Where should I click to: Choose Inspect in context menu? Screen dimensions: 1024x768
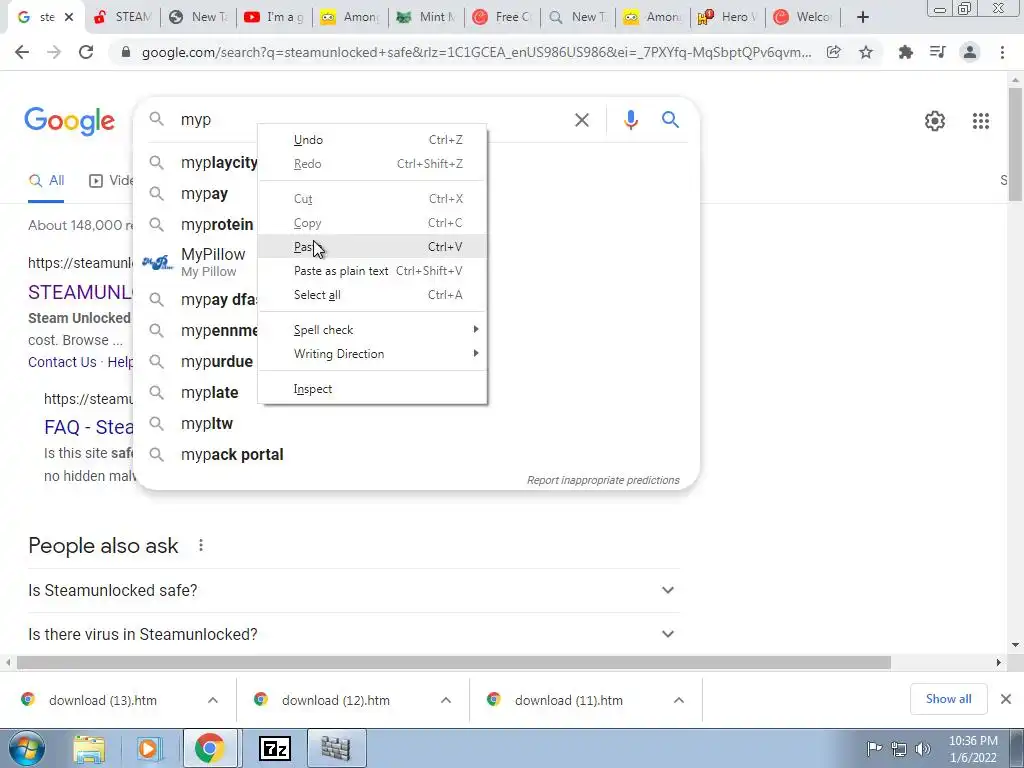pyautogui.click(x=372, y=389)
